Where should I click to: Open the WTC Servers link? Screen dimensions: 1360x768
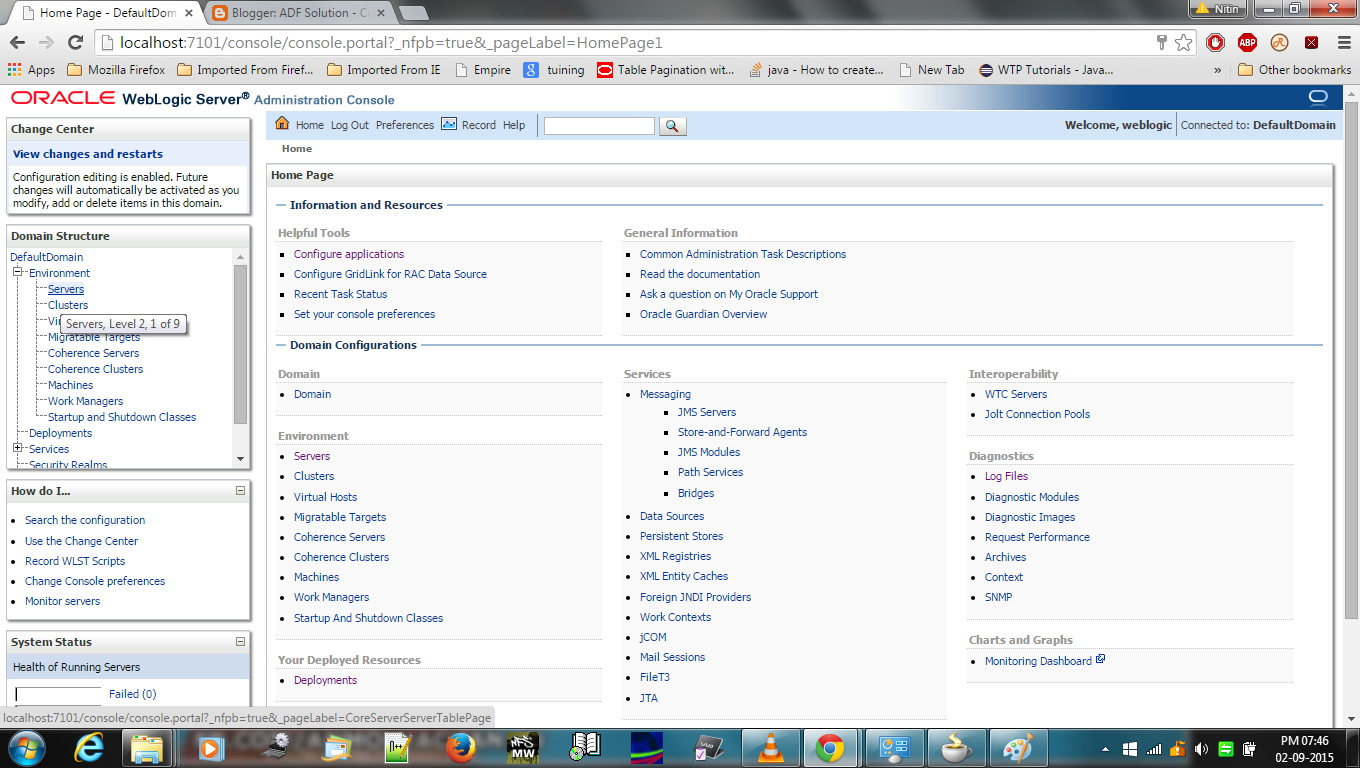click(x=1016, y=394)
